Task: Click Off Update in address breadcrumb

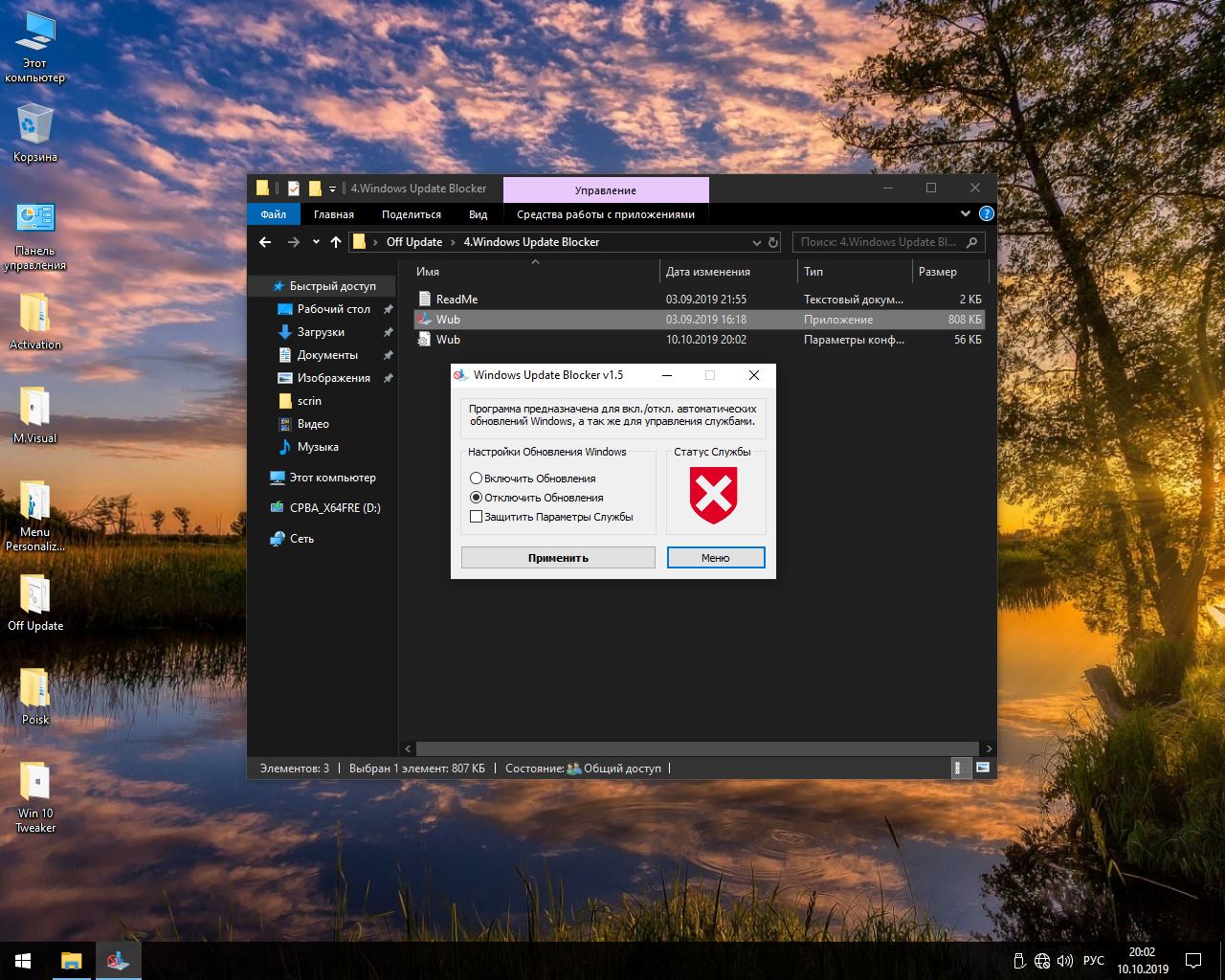Action: pyautogui.click(x=413, y=242)
